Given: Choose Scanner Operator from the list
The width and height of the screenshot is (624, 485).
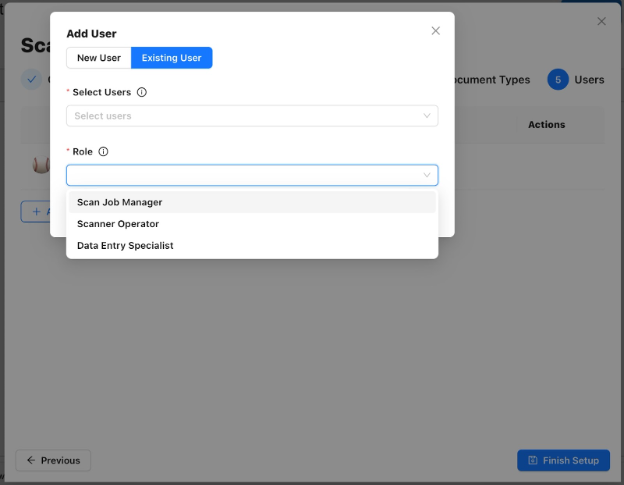Looking at the screenshot, I should pos(118,224).
